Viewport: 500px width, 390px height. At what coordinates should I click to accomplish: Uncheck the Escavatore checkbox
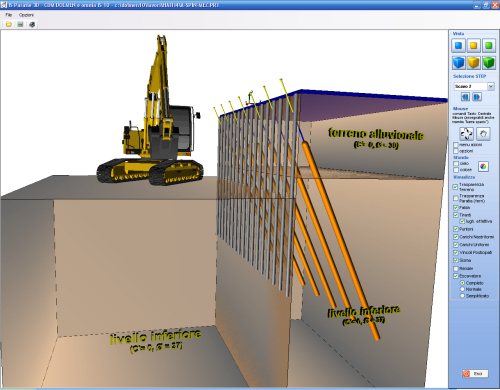pyautogui.click(x=455, y=276)
